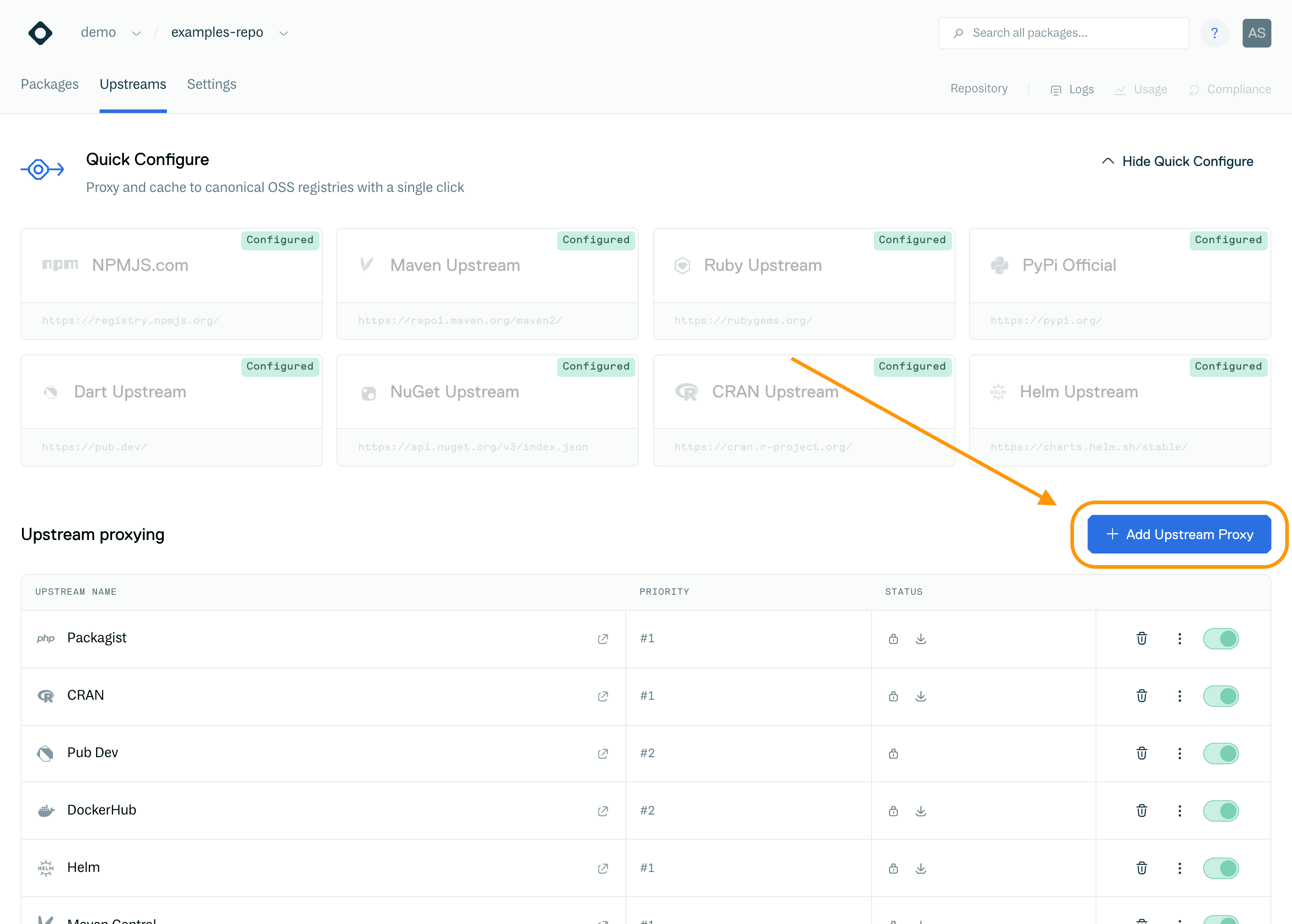
Task: Open the three-dot menu for CRAN
Action: click(1179, 696)
